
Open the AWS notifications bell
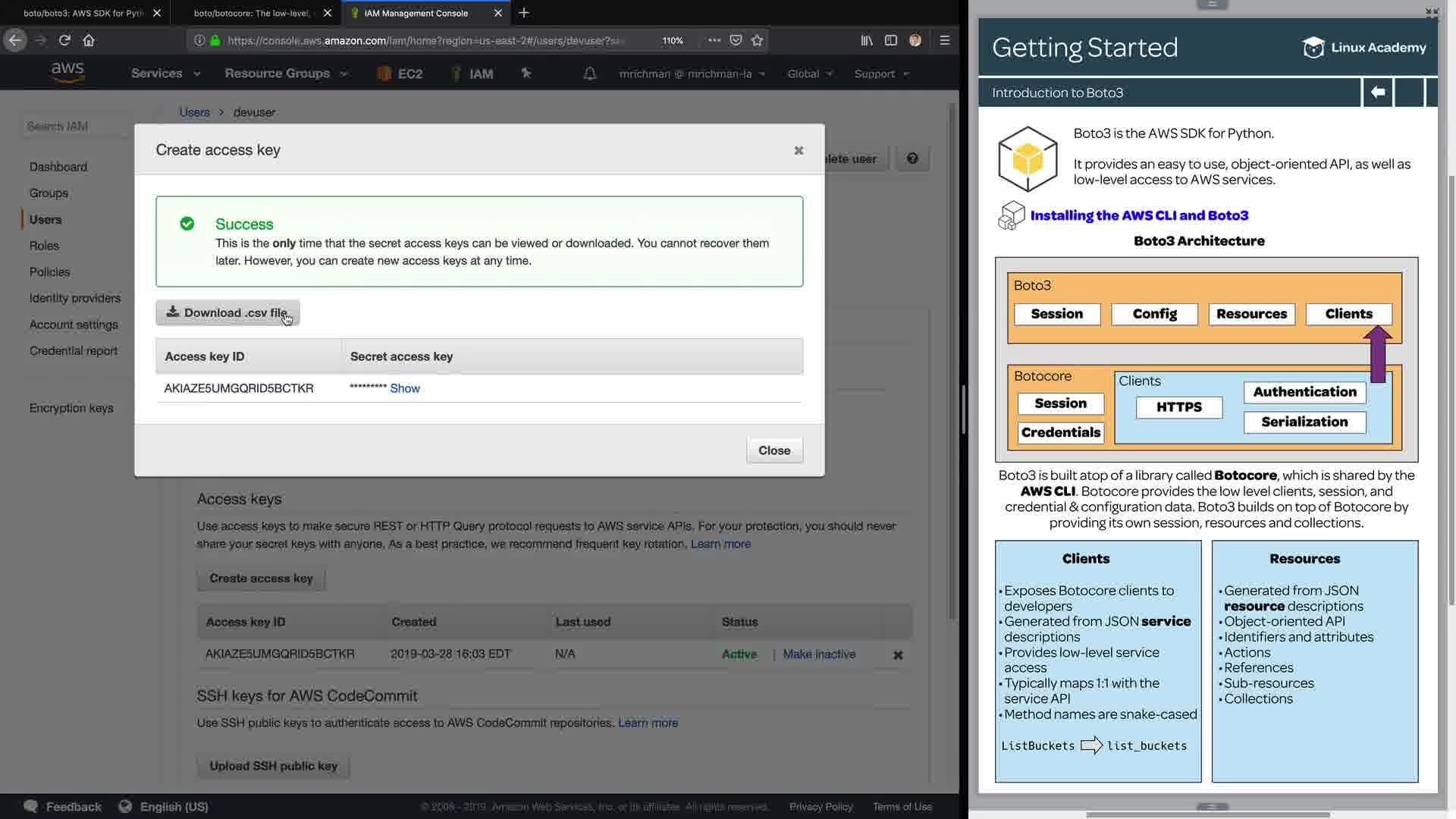[589, 74]
